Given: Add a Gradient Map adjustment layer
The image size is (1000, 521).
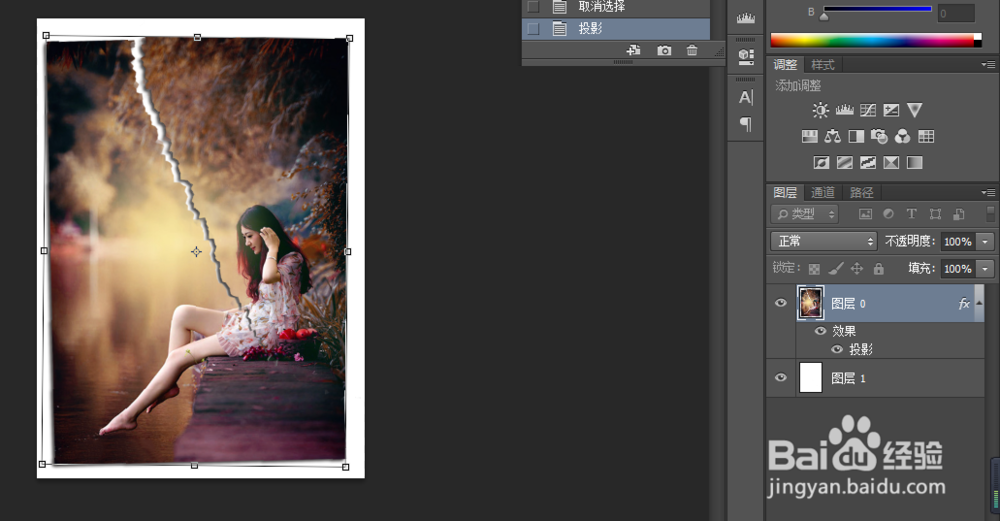Looking at the screenshot, I should pos(915,163).
